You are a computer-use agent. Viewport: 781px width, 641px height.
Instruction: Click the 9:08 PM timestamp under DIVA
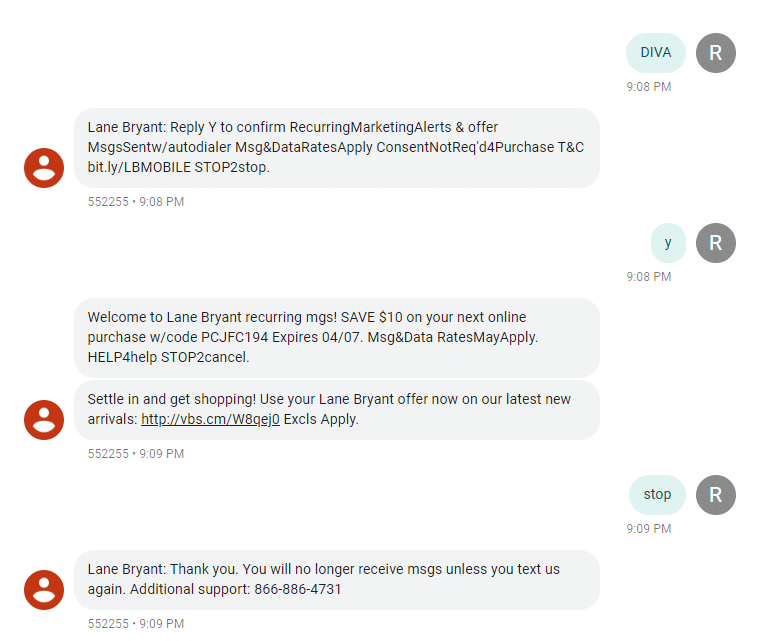[x=649, y=87]
